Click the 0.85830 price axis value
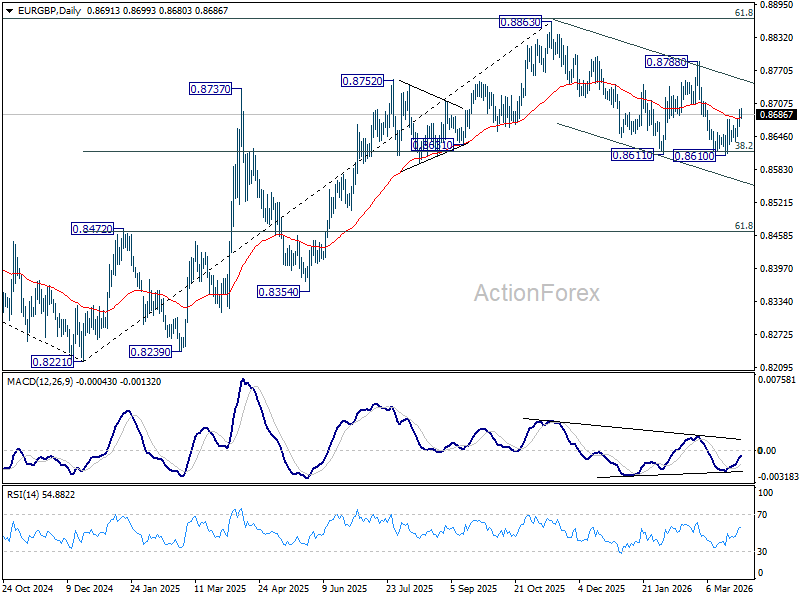The width and height of the screenshot is (800, 600). coord(777,169)
